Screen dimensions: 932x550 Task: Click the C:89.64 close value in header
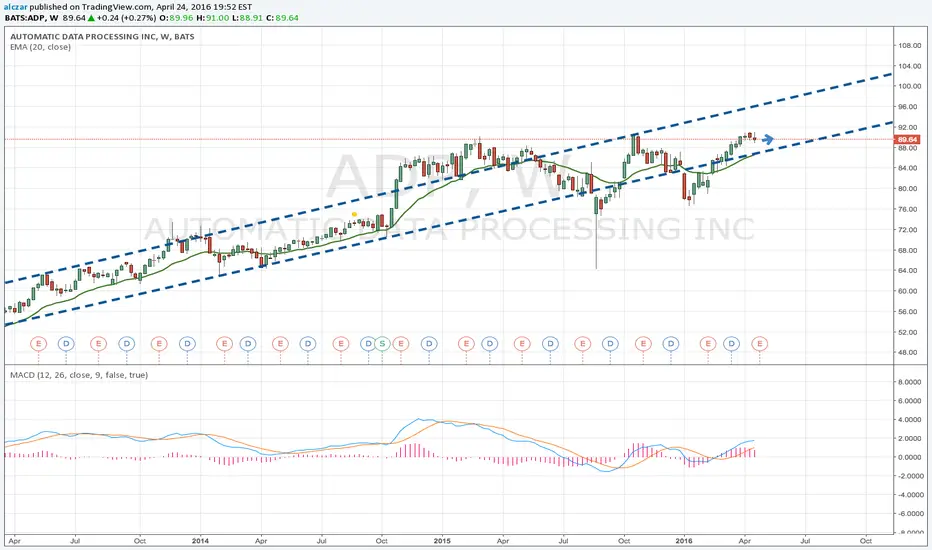[282, 18]
